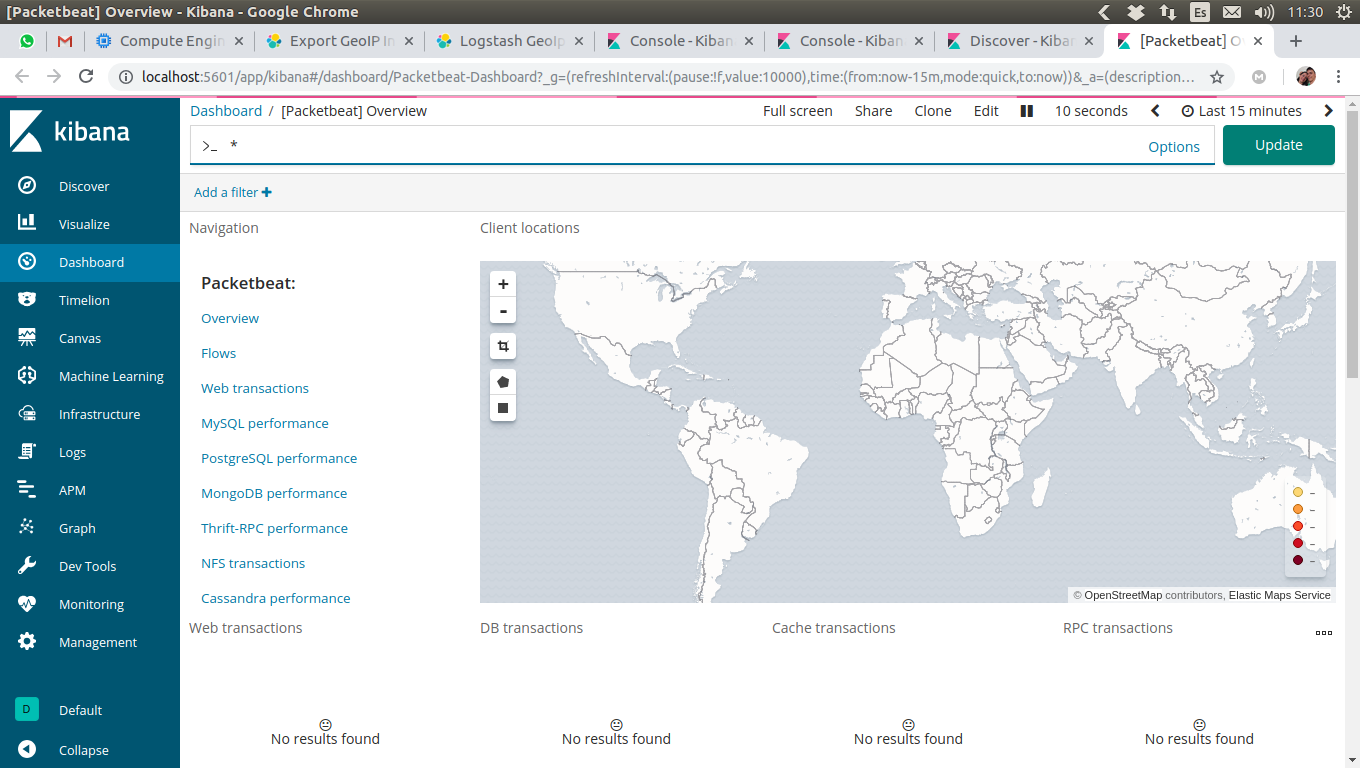Click the Kibana logo

click(x=69, y=131)
